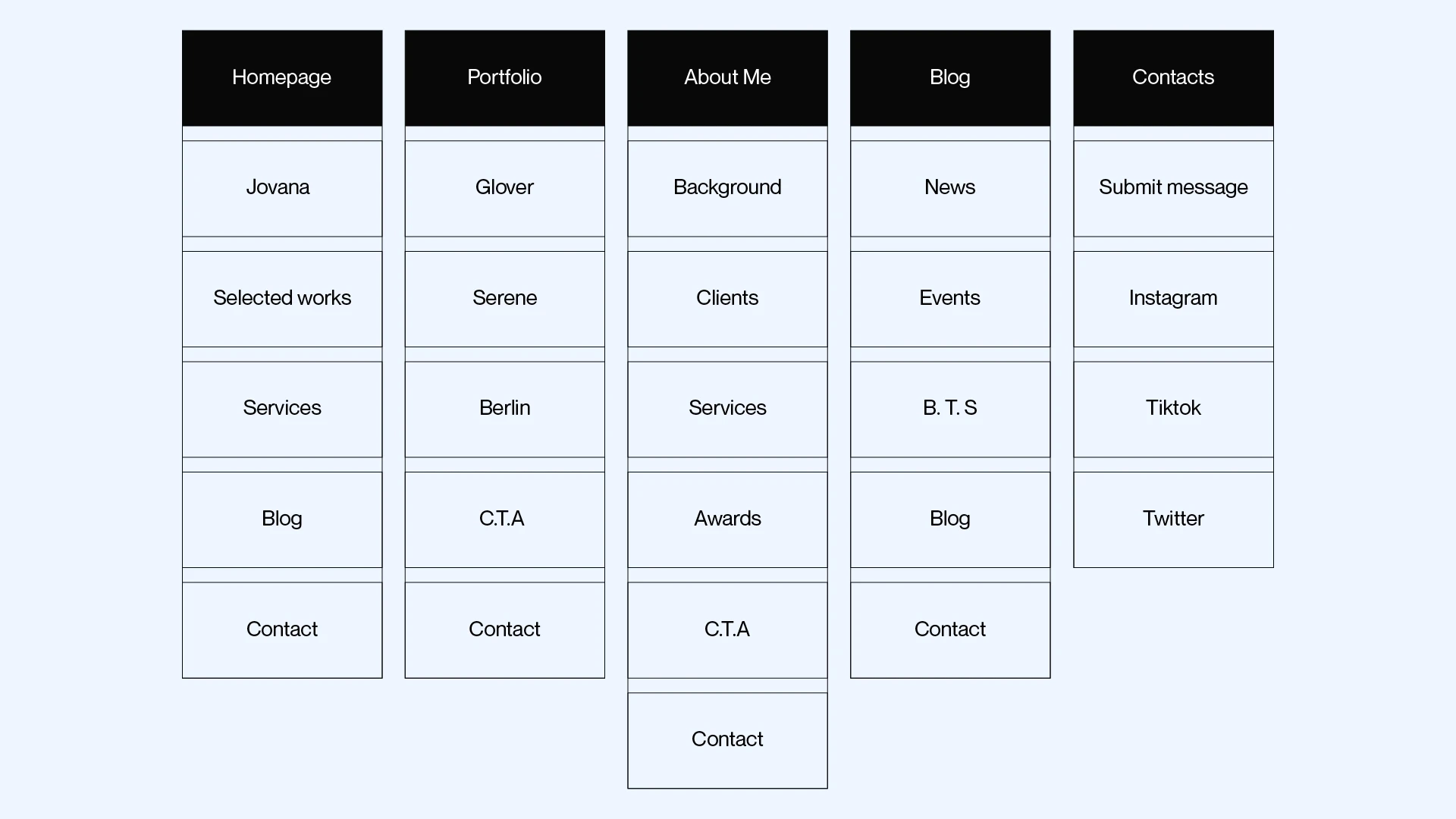Click the Homepage header box
1456x819 pixels.
pos(282,77)
